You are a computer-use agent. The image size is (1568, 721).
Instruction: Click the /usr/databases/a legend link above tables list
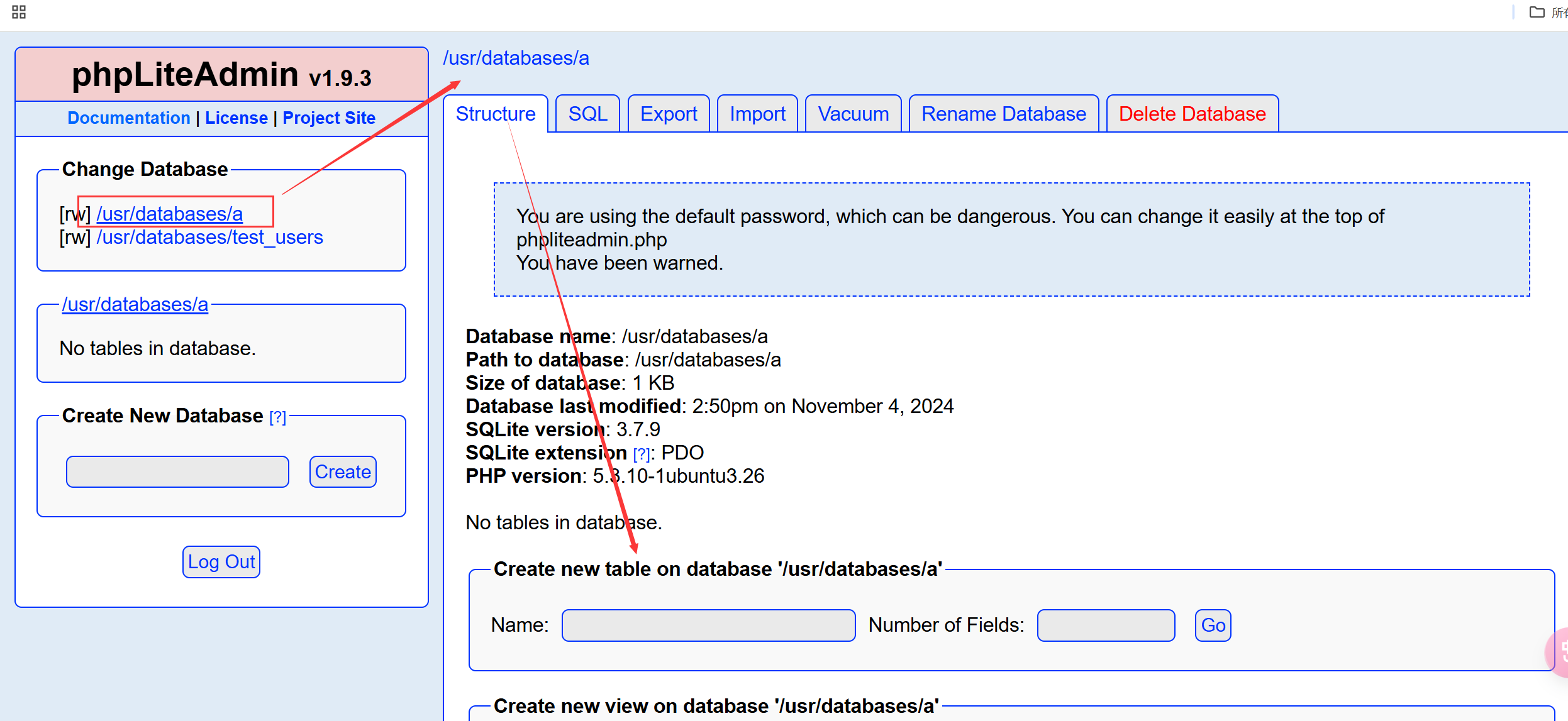coord(135,304)
